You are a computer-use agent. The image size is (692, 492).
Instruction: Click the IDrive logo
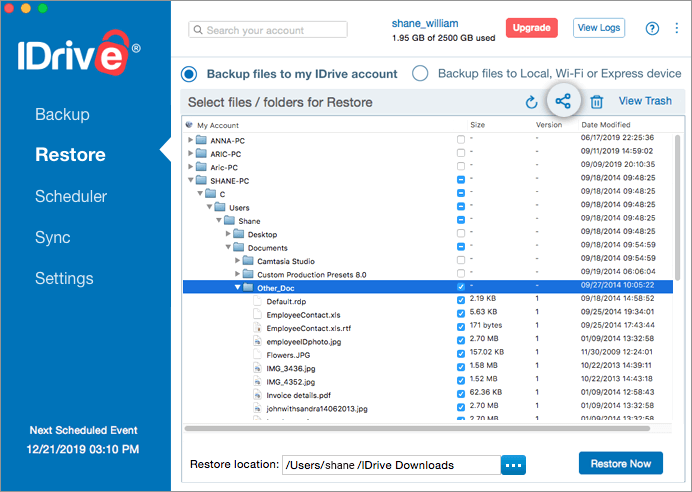(x=79, y=52)
